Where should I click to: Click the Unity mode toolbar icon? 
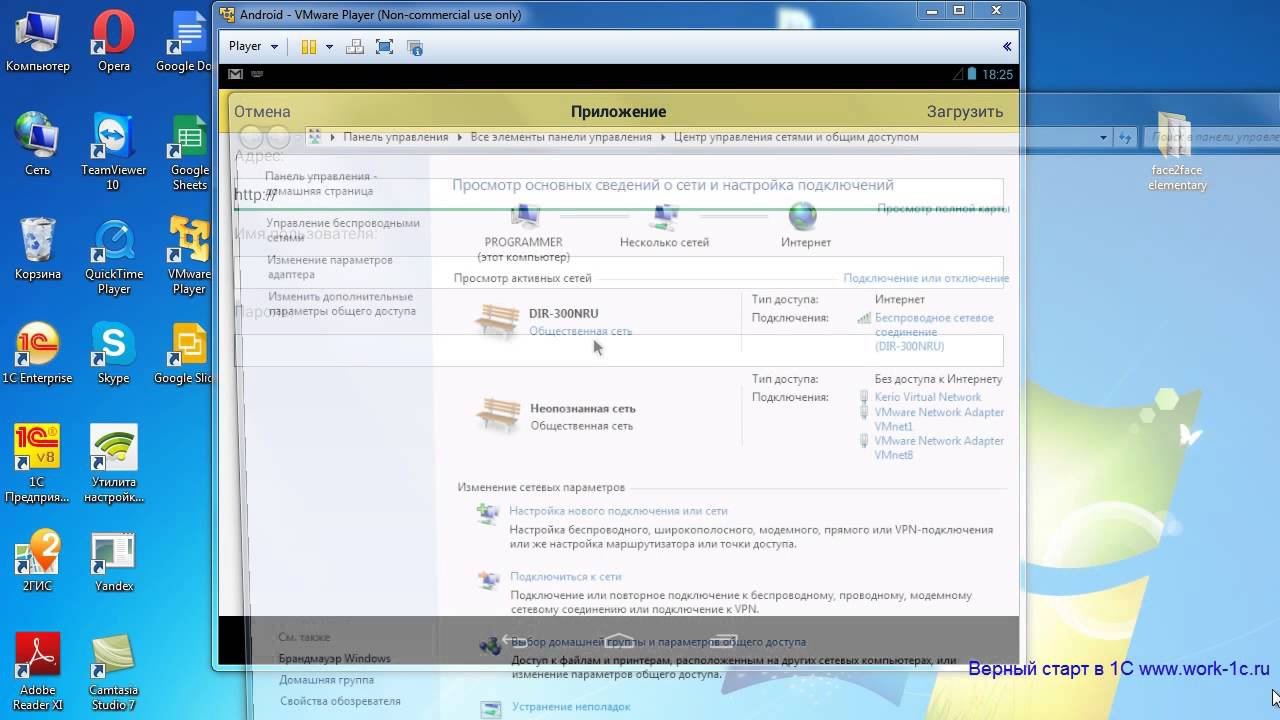[415, 47]
